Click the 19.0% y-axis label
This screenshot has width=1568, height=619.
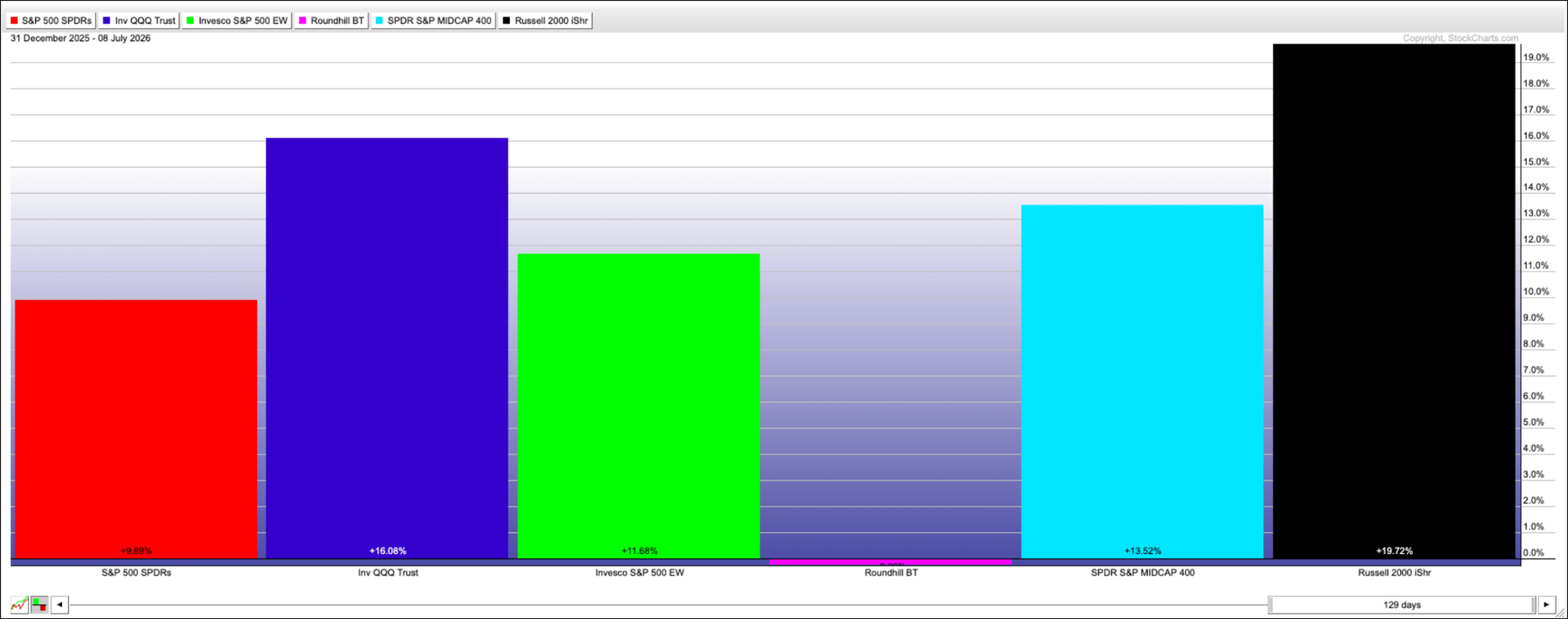tap(1537, 57)
